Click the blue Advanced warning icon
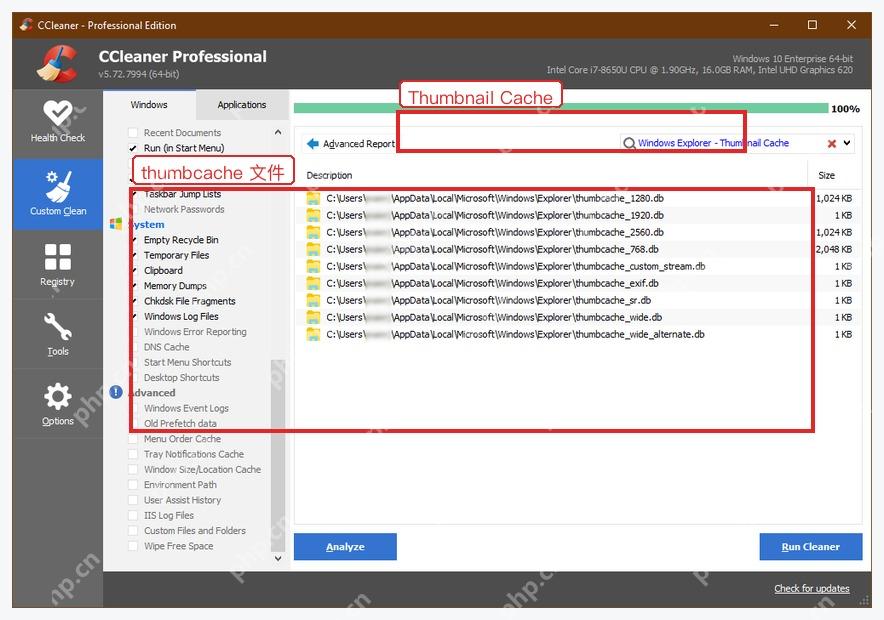 coord(116,392)
